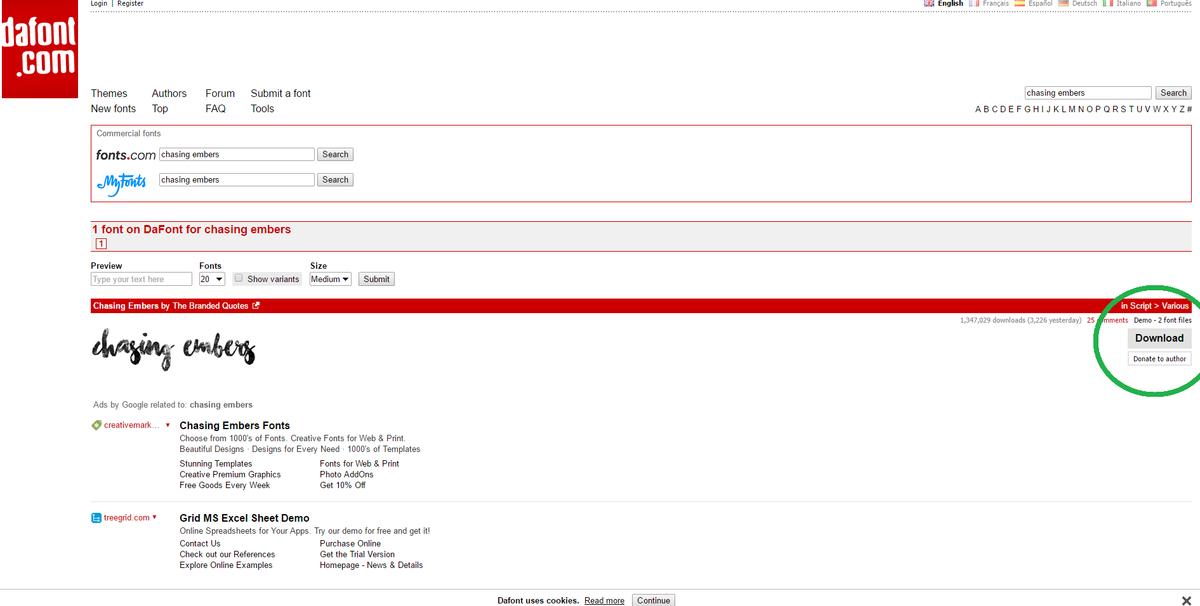
Task: Enable the Show variants checkbox
Action: tap(239, 279)
